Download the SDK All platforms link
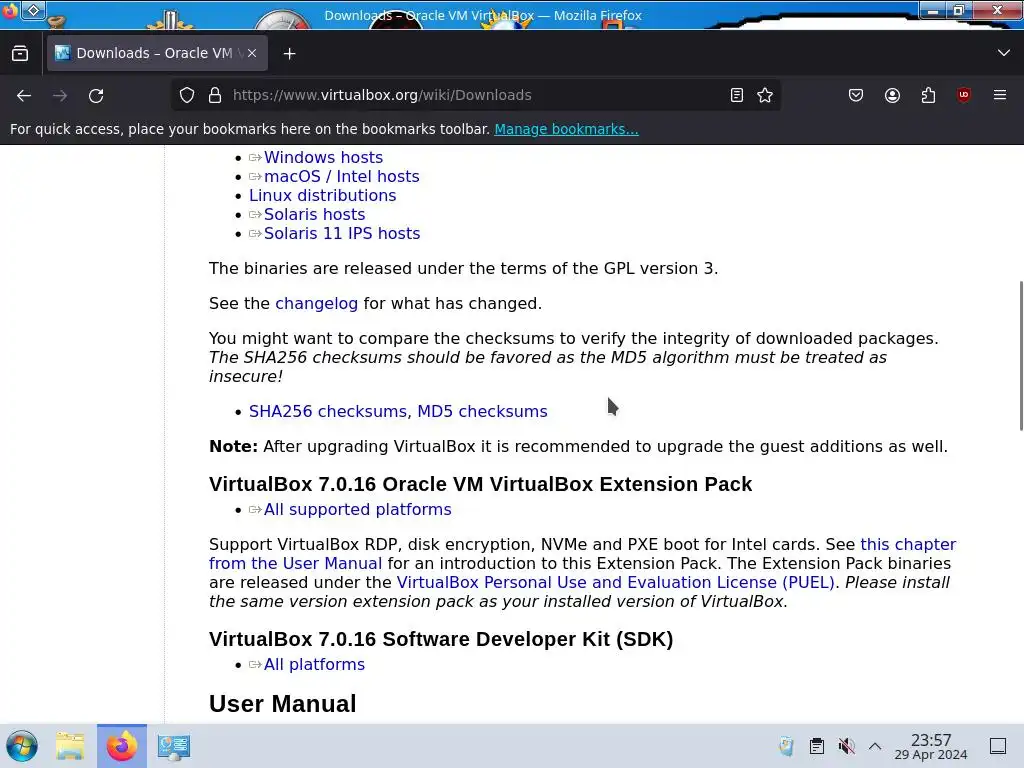The image size is (1024, 768). (x=314, y=664)
